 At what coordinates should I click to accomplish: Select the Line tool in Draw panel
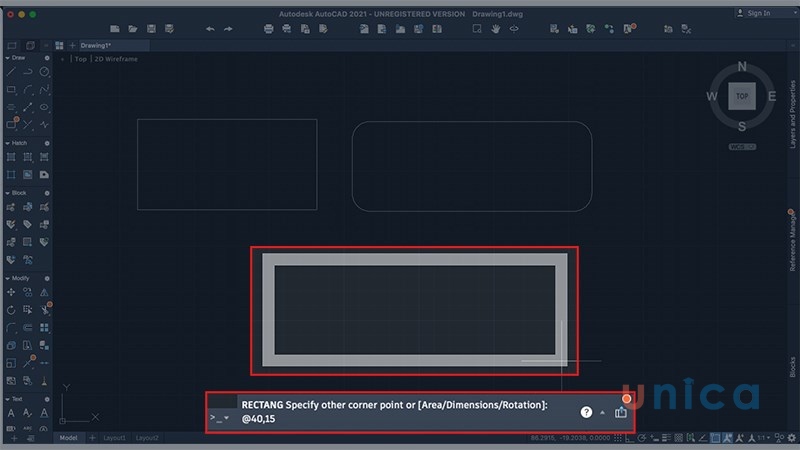[11, 72]
